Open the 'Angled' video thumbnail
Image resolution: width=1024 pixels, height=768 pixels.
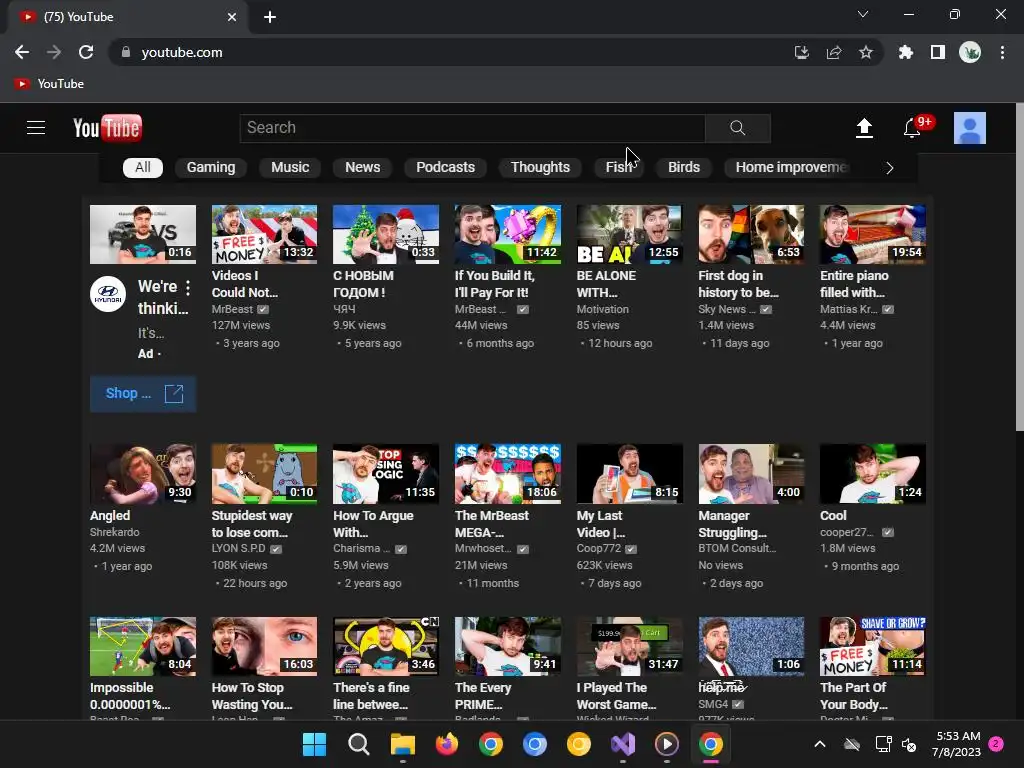[x=143, y=474]
